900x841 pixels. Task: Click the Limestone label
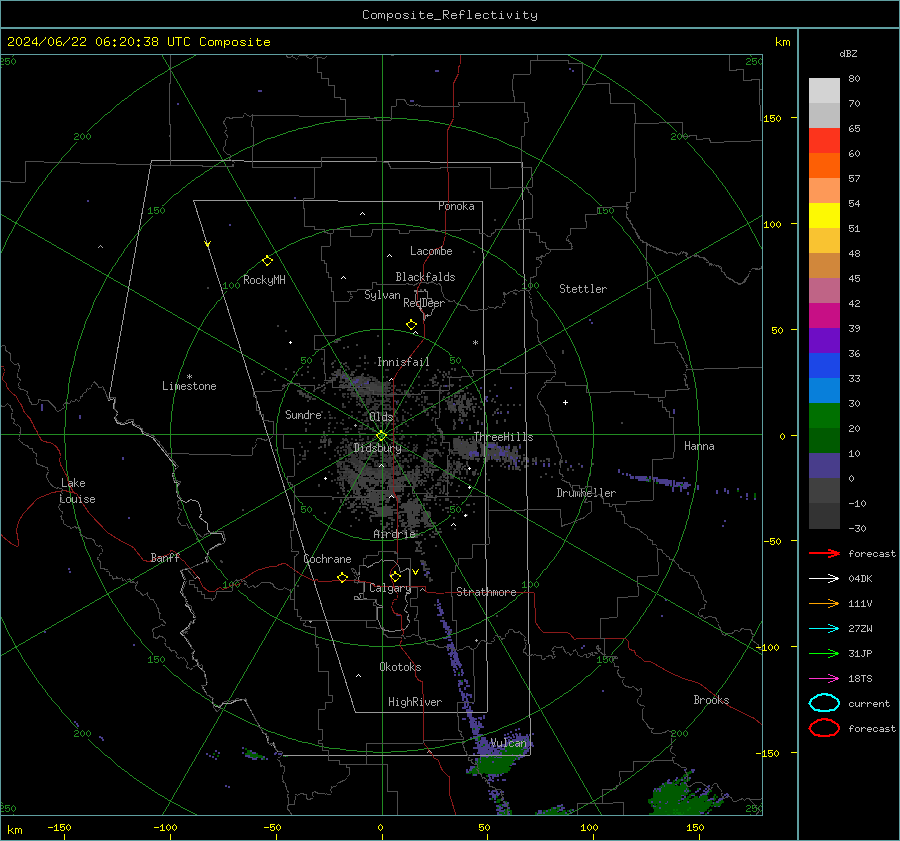tap(189, 386)
